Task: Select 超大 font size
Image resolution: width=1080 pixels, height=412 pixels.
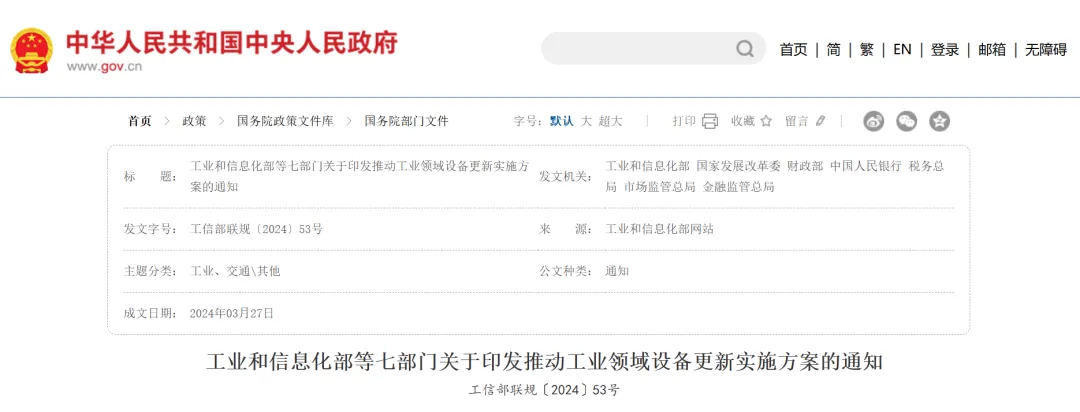Action: tap(610, 121)
